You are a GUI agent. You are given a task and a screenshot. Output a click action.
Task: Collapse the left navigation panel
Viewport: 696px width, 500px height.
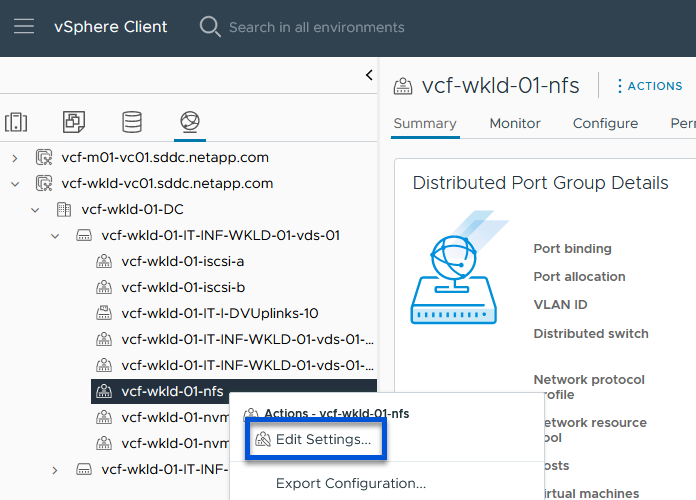click(x=368, y=75)
